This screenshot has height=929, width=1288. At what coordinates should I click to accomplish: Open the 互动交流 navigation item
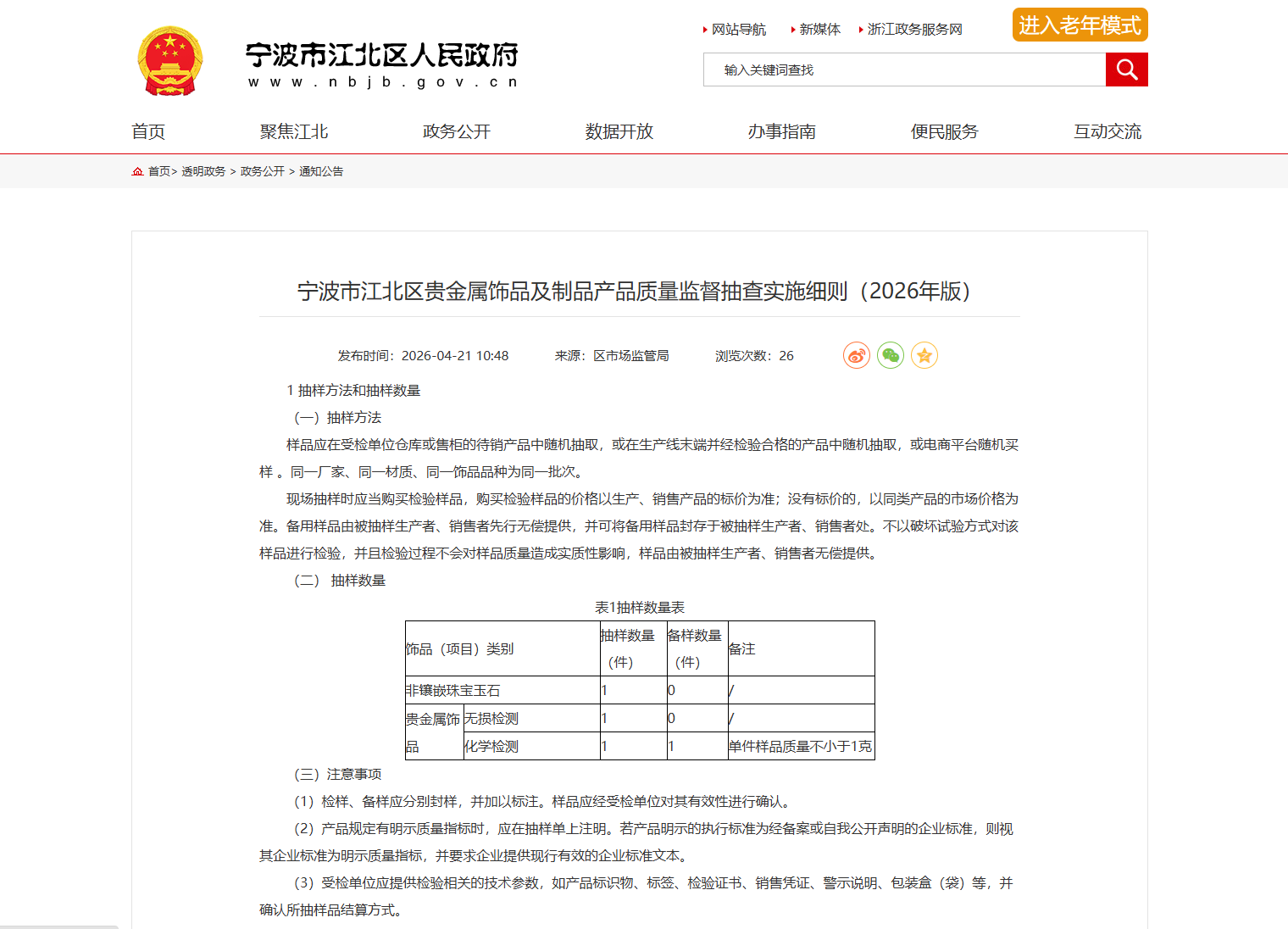point(1108,131)
